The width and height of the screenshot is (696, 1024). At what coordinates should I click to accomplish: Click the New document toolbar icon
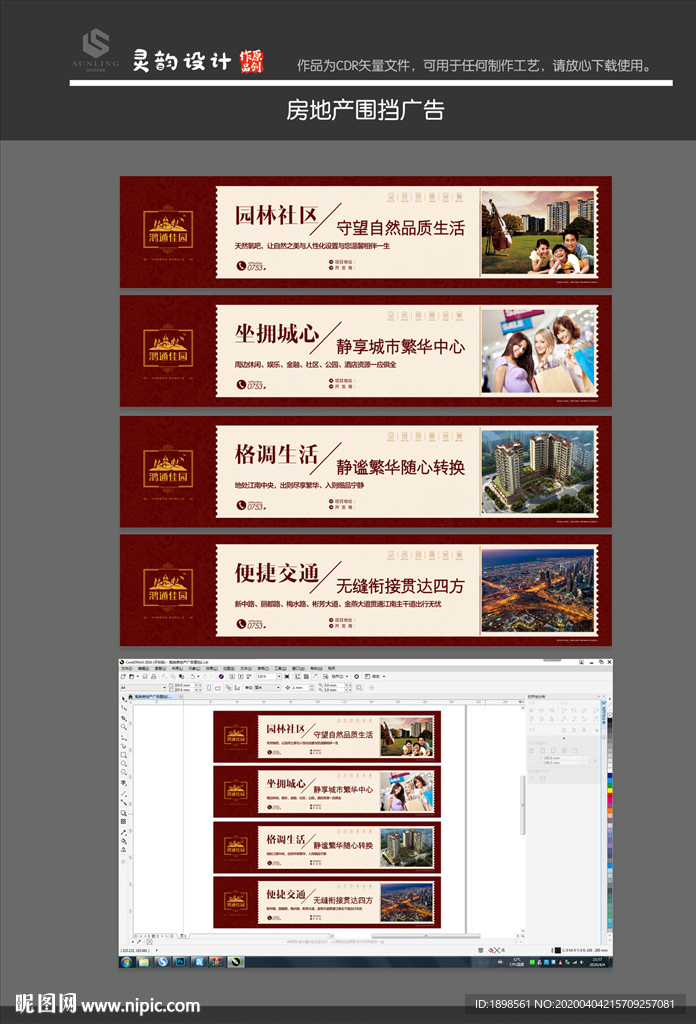pyautogui.click(x=123, y=677)
